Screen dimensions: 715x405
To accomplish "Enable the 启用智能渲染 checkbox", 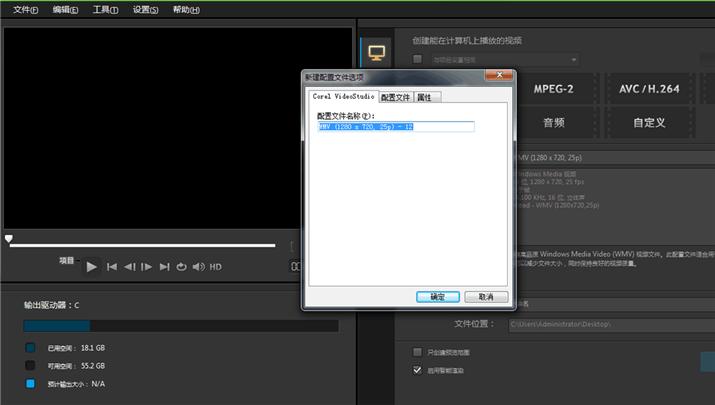I will pyautogui.click(x=417, y=369).
